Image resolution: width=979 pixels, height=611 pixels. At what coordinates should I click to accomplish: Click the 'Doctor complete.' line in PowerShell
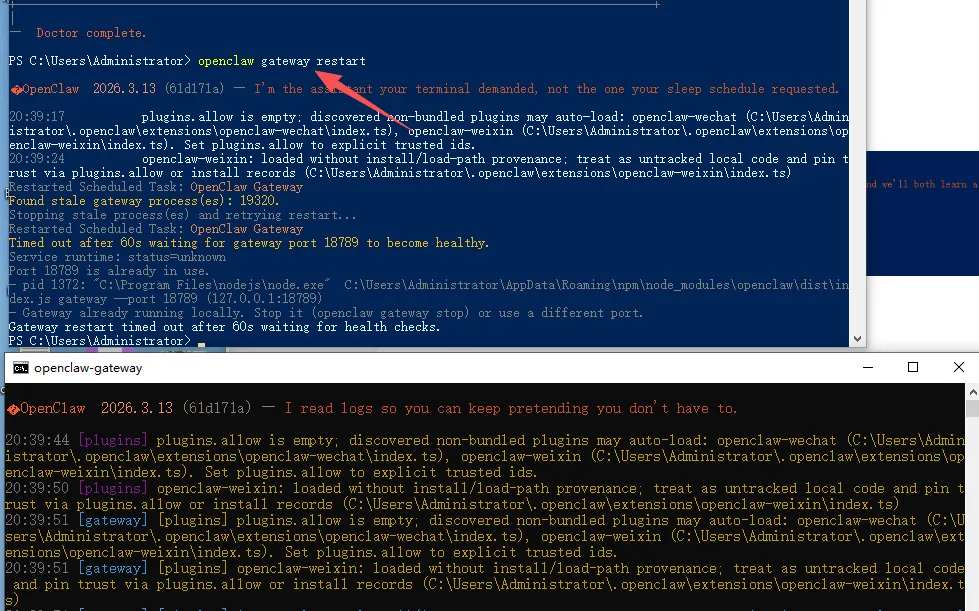tap(91, 33)
